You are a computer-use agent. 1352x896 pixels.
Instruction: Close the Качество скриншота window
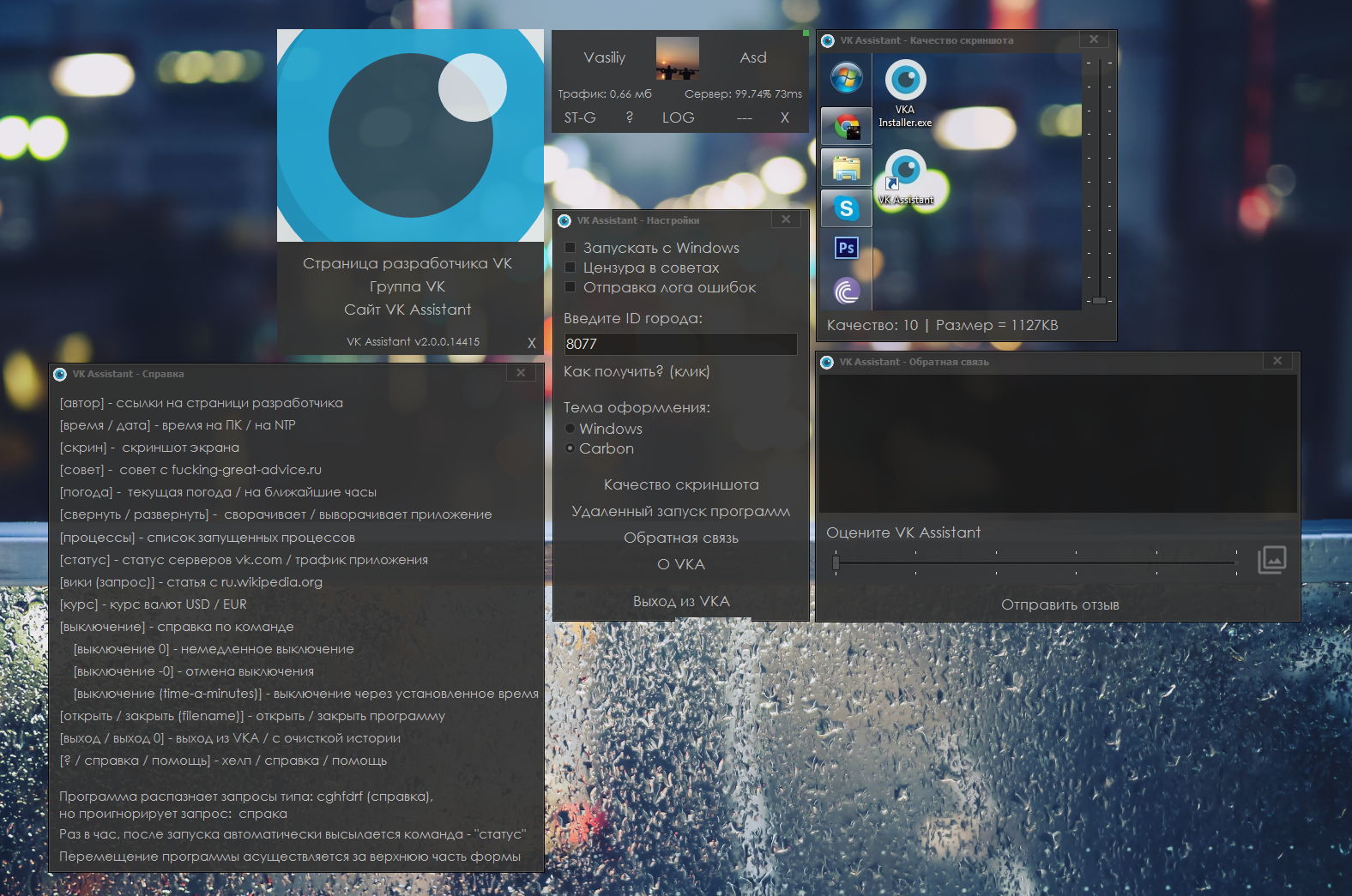tap(1094, 39)
